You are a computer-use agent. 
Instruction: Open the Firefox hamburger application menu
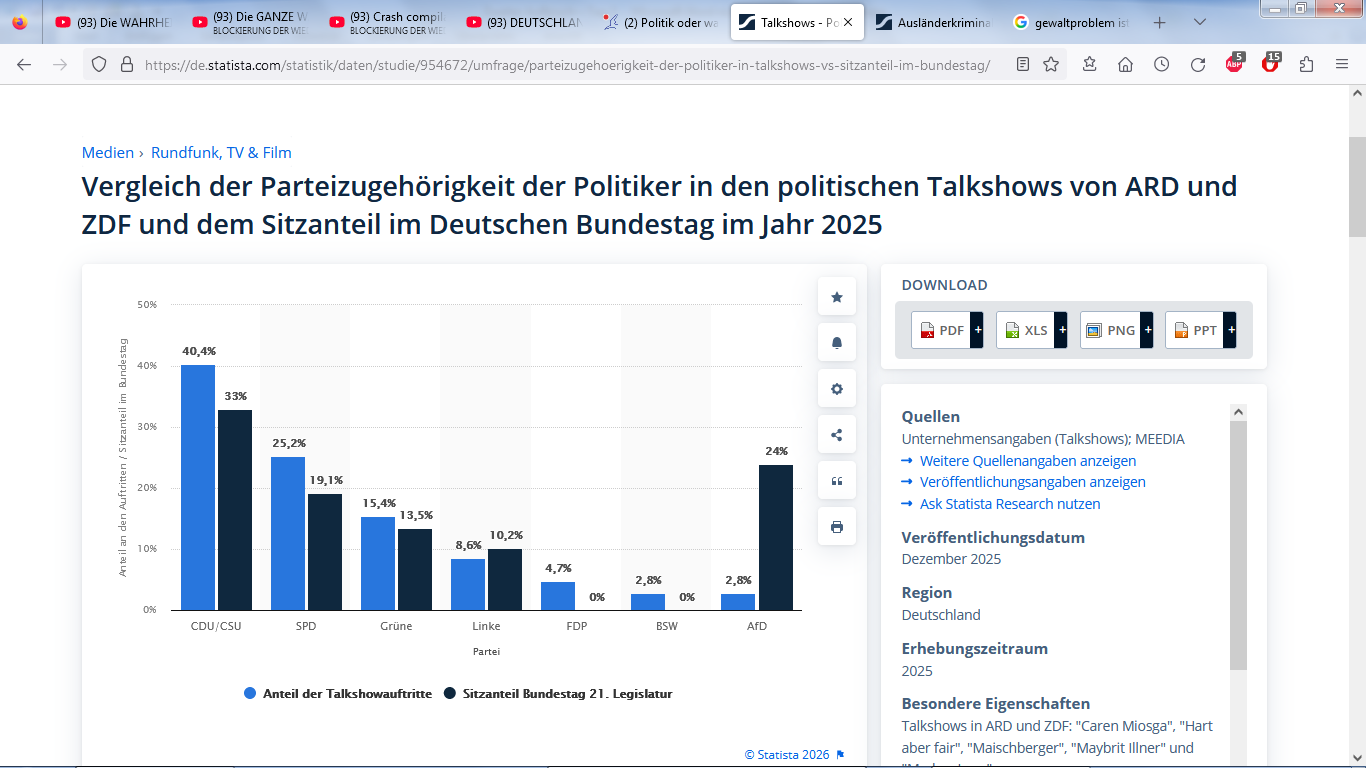(1342, 65)
